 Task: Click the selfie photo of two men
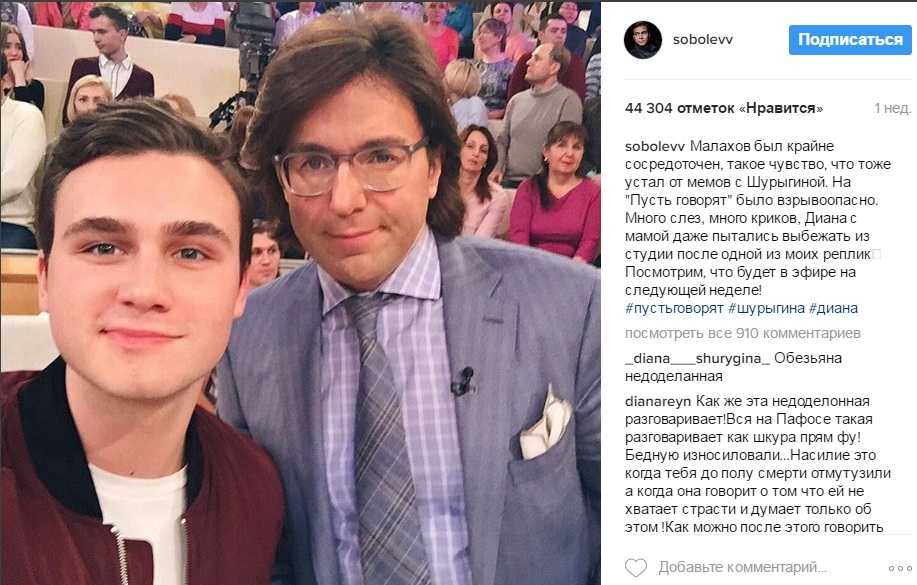coord(301,292)
